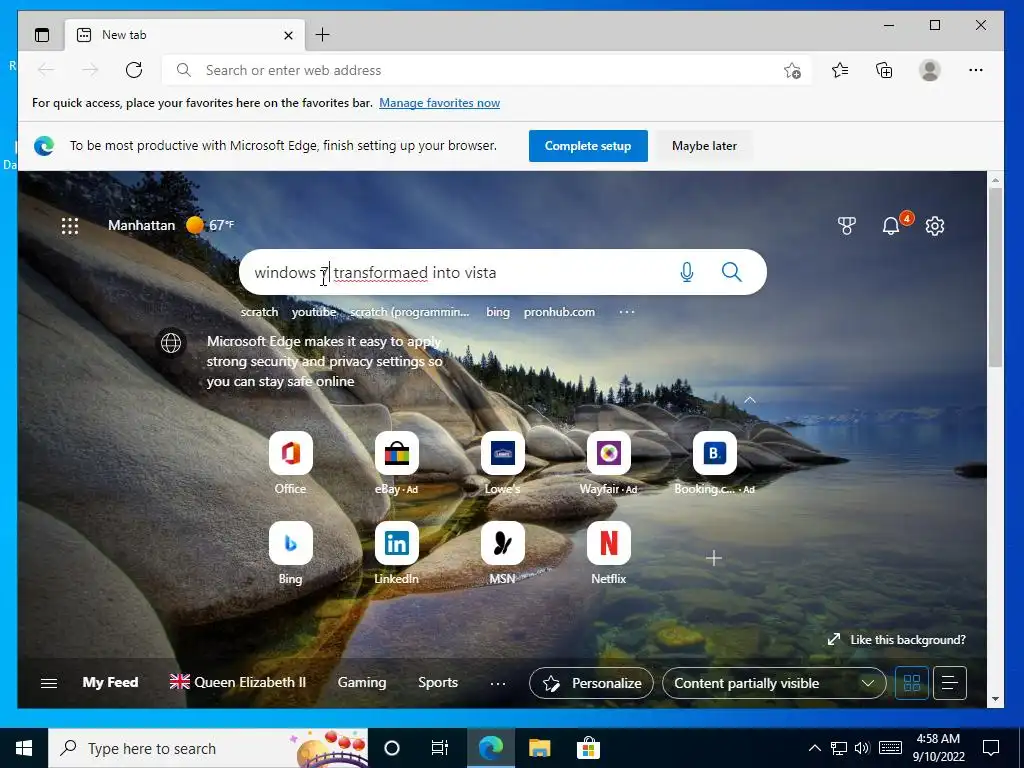Open File Explorer from taskbar
1024x768 pixels.
coord(539,748)
